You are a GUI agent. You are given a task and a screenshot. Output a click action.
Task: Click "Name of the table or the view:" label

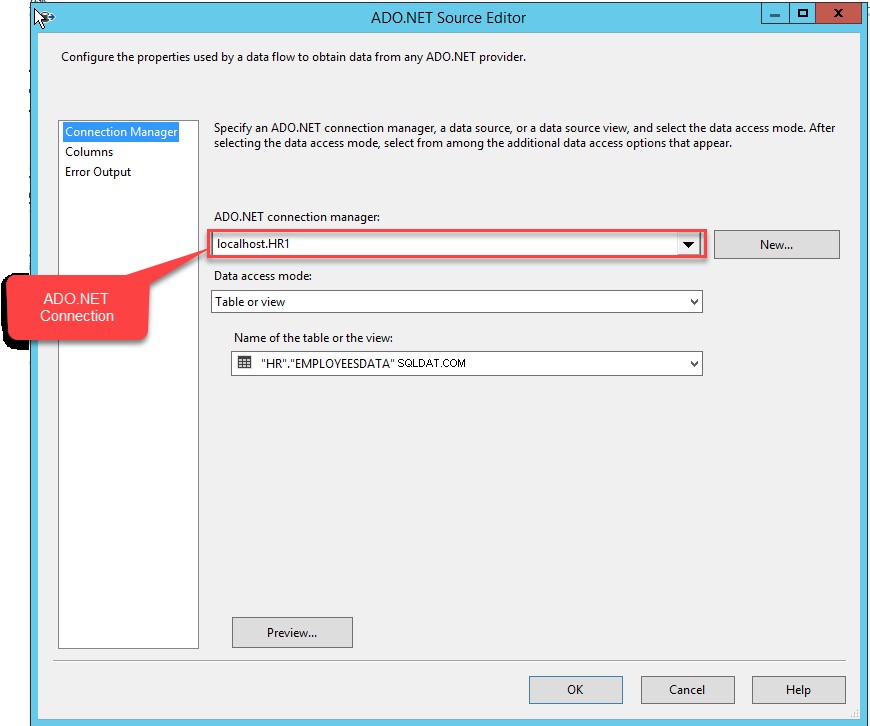(313, 337)
